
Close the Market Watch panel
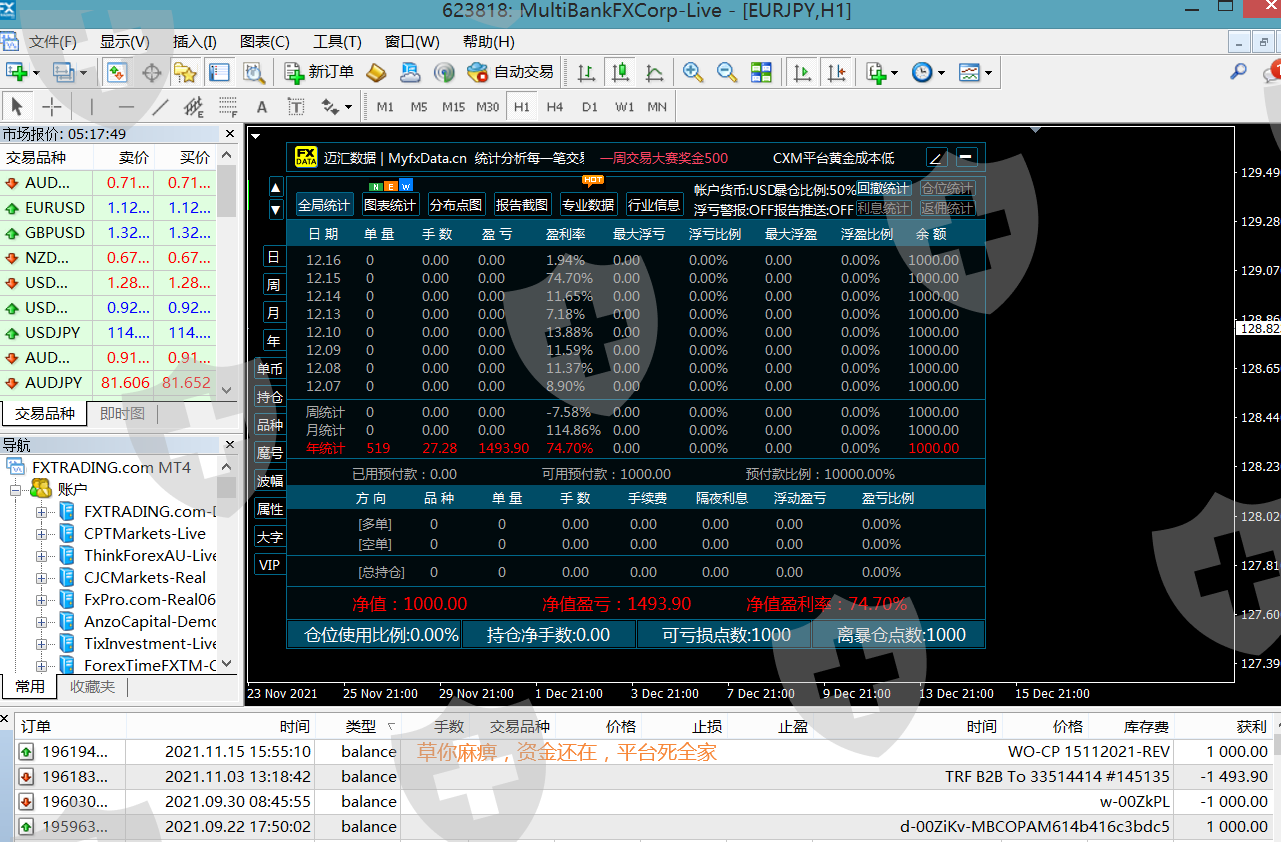(x=230, y=133)
